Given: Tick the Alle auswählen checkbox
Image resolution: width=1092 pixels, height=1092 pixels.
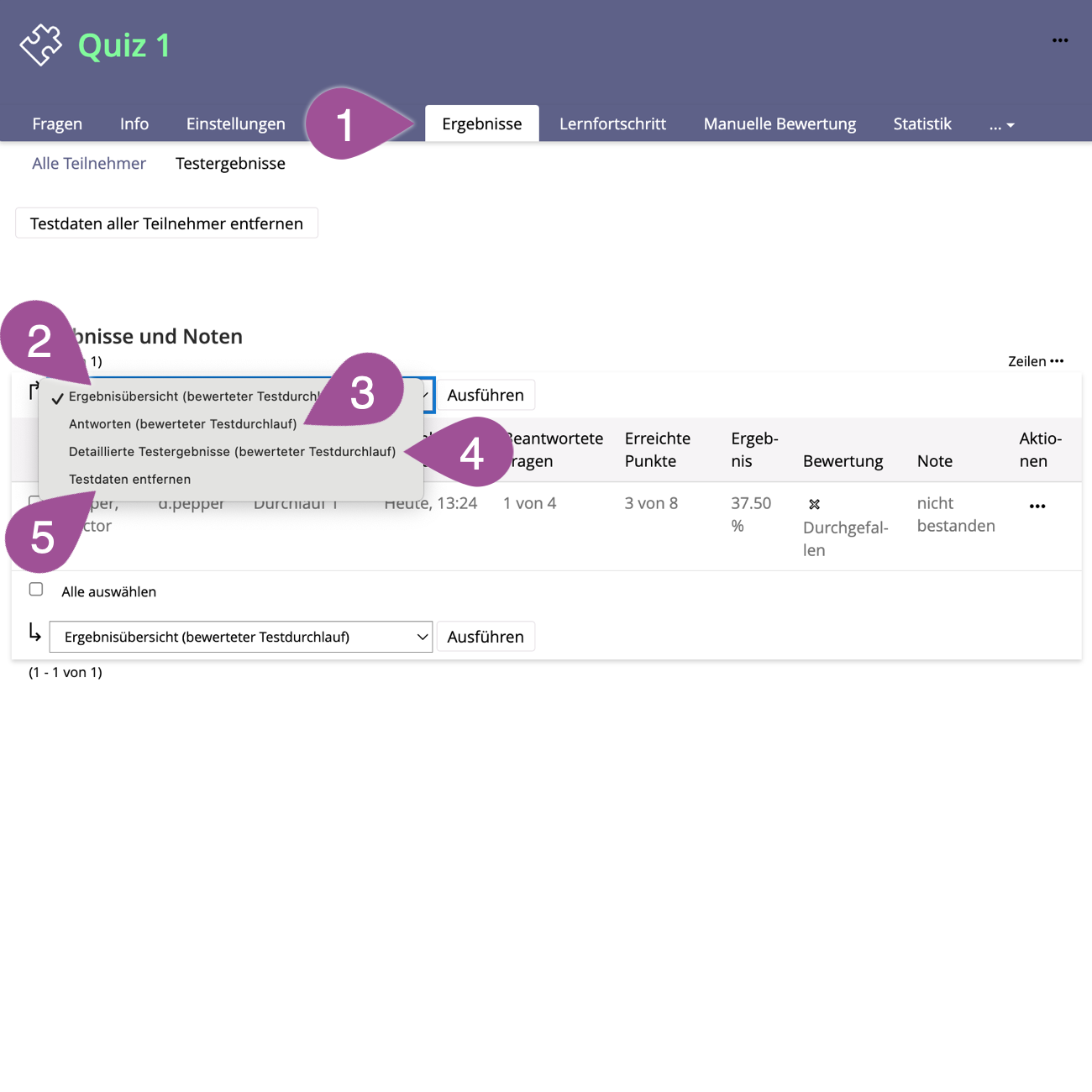Looking at the screenshot, I should pyautogui.click(x=36, y=590).
